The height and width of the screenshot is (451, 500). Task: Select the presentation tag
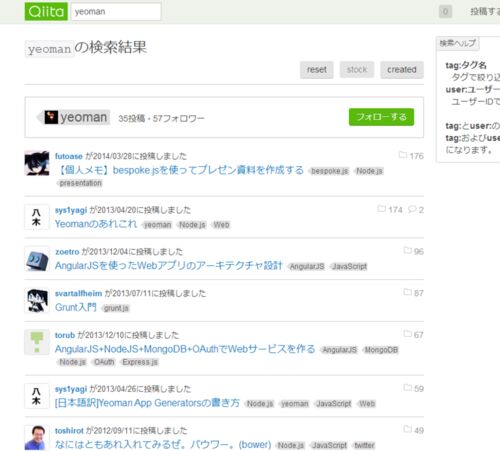(x=80, y=183)
